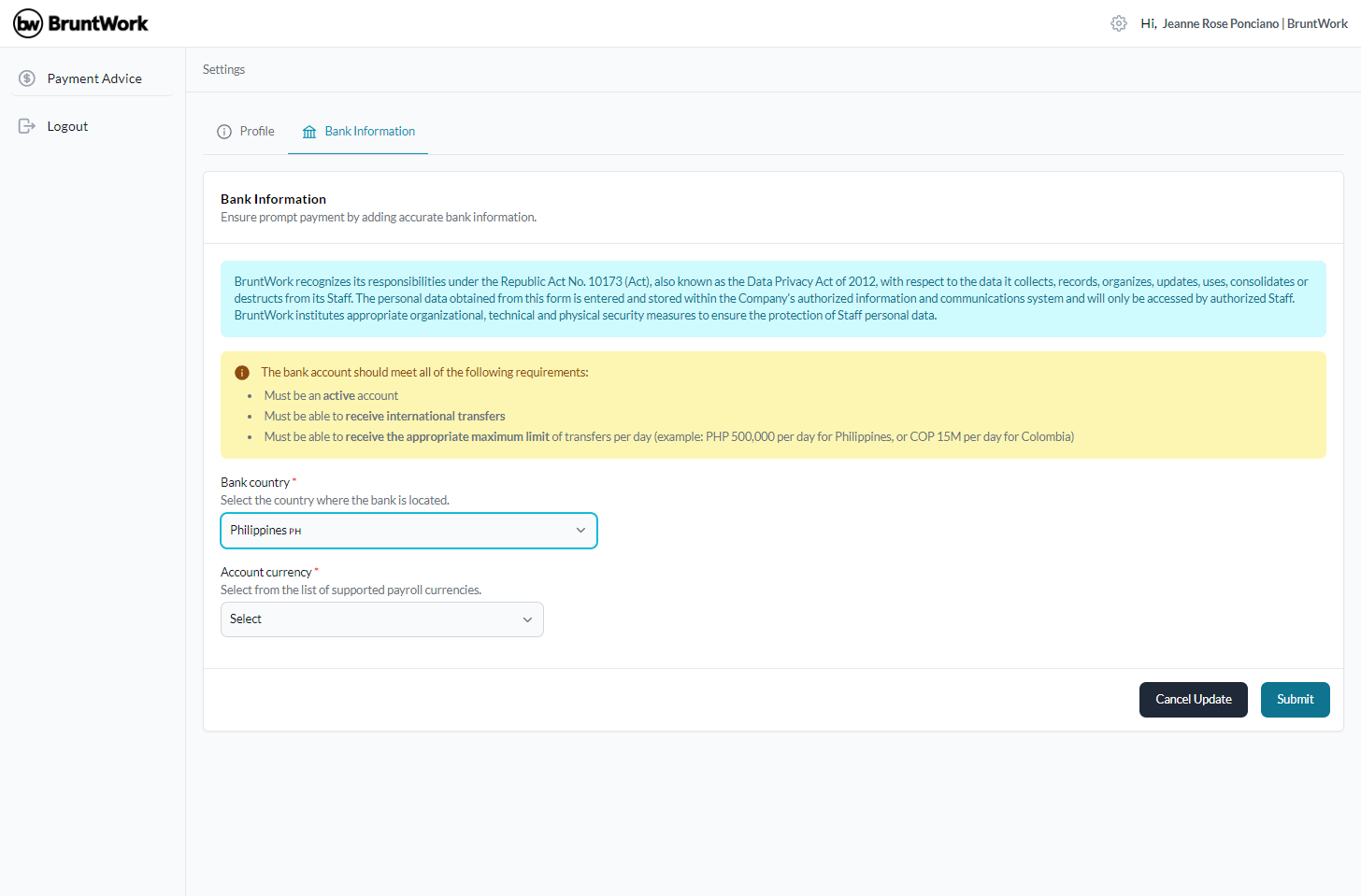This screenshot has height=896, width=1361.
Task: Click 'Select from the list of supported payroll currencies'
Action: click(351, 590)
